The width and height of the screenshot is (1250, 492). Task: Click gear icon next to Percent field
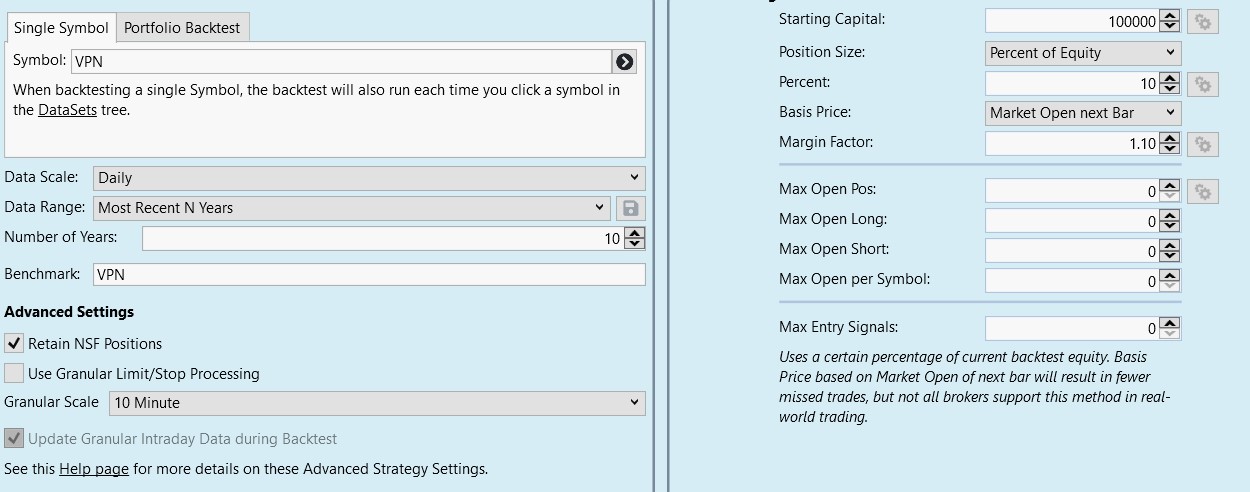click(x=1203, y=84)
